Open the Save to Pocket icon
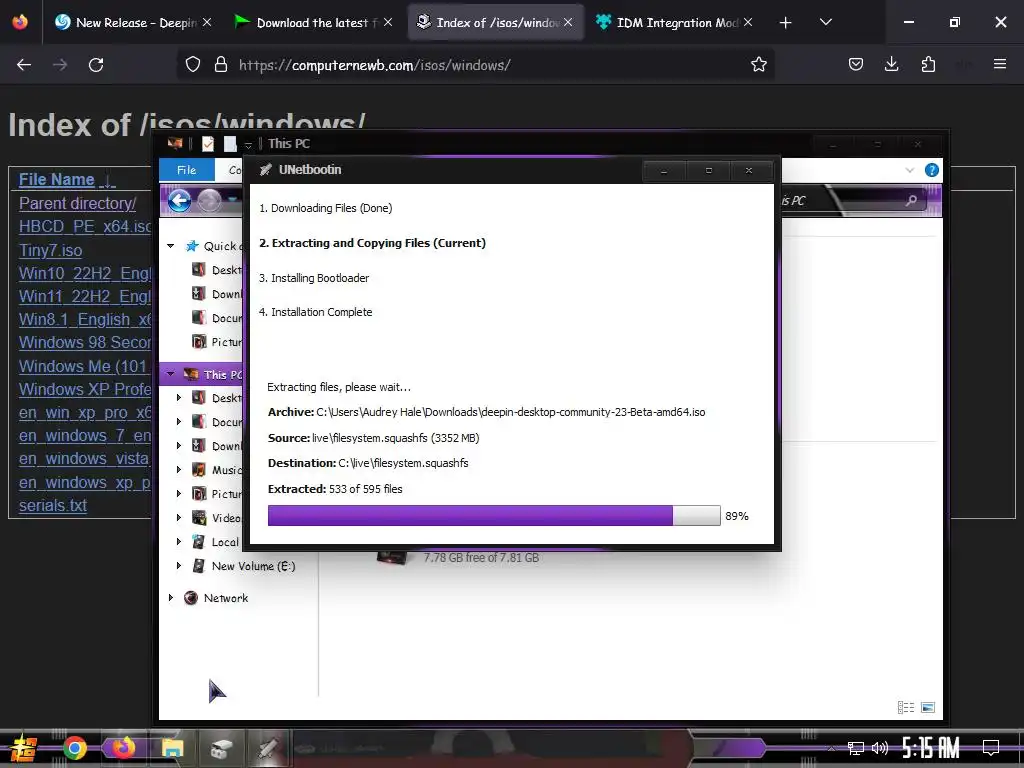This screenshot has width=1024, height=768. [x=856, y=65]
